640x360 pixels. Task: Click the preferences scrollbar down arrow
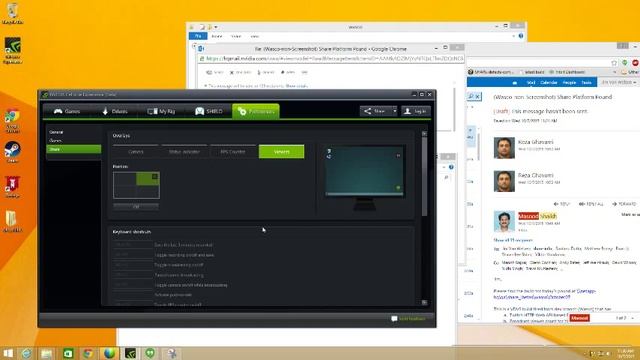click(424, 302)
